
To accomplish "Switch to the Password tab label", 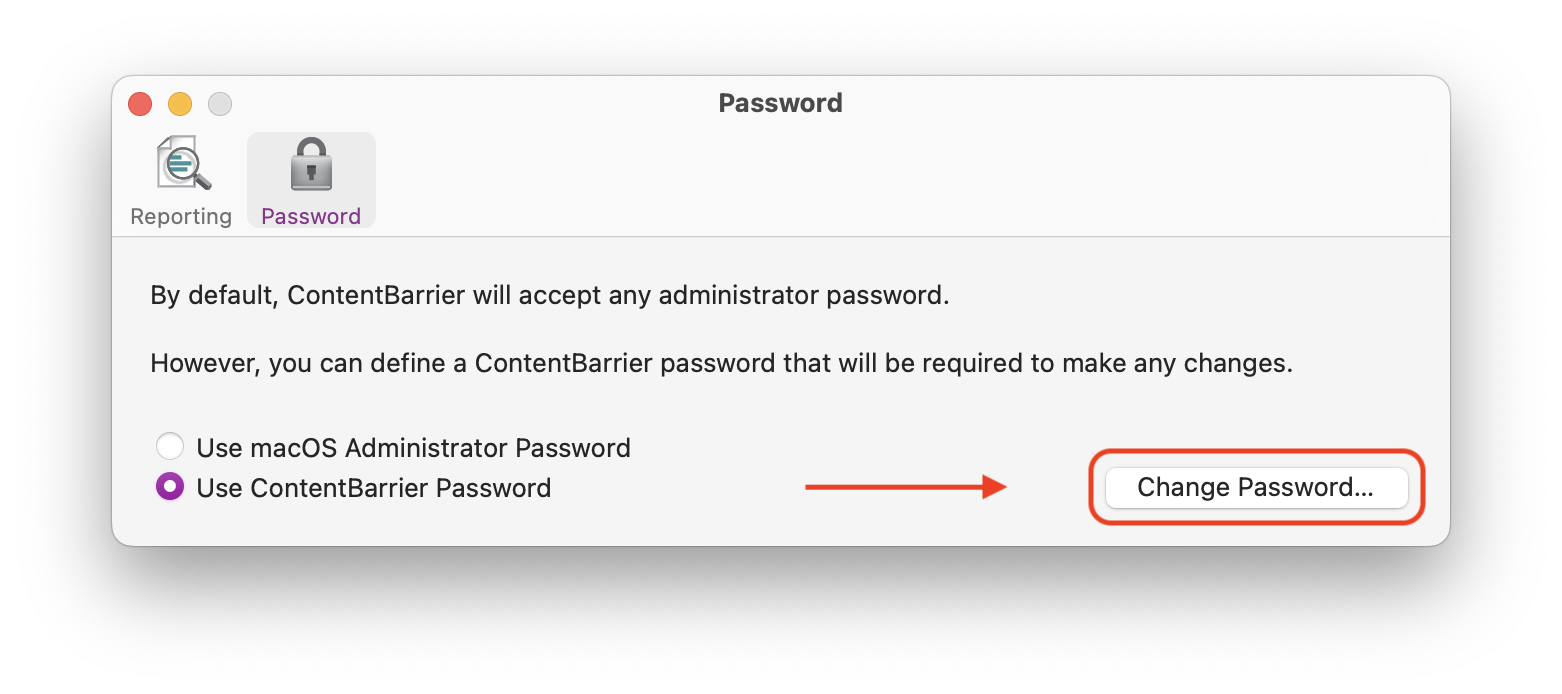I will click(x=311, y=216).
